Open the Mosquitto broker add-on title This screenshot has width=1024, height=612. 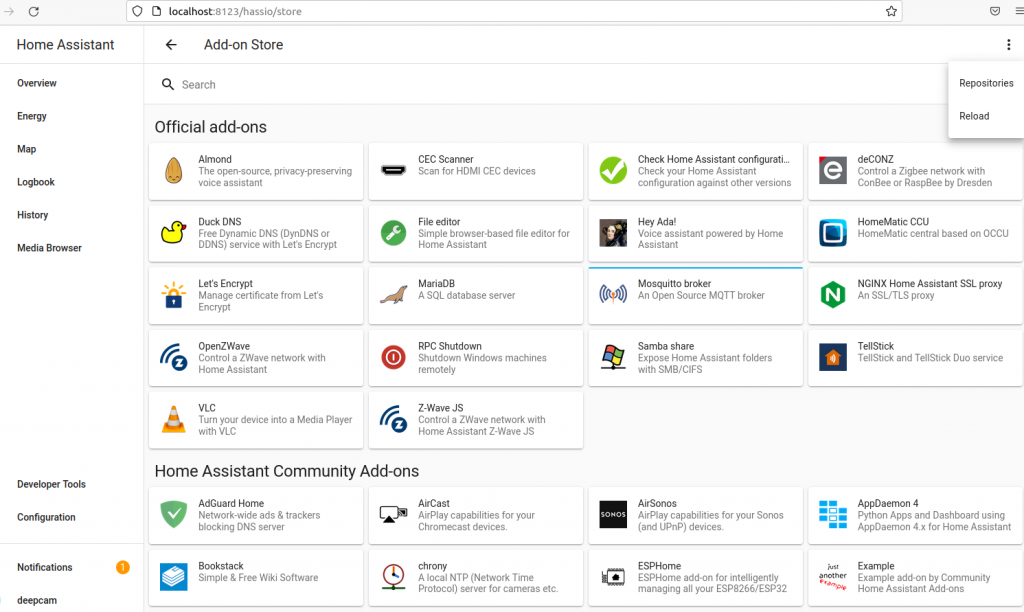pos(675,283)
